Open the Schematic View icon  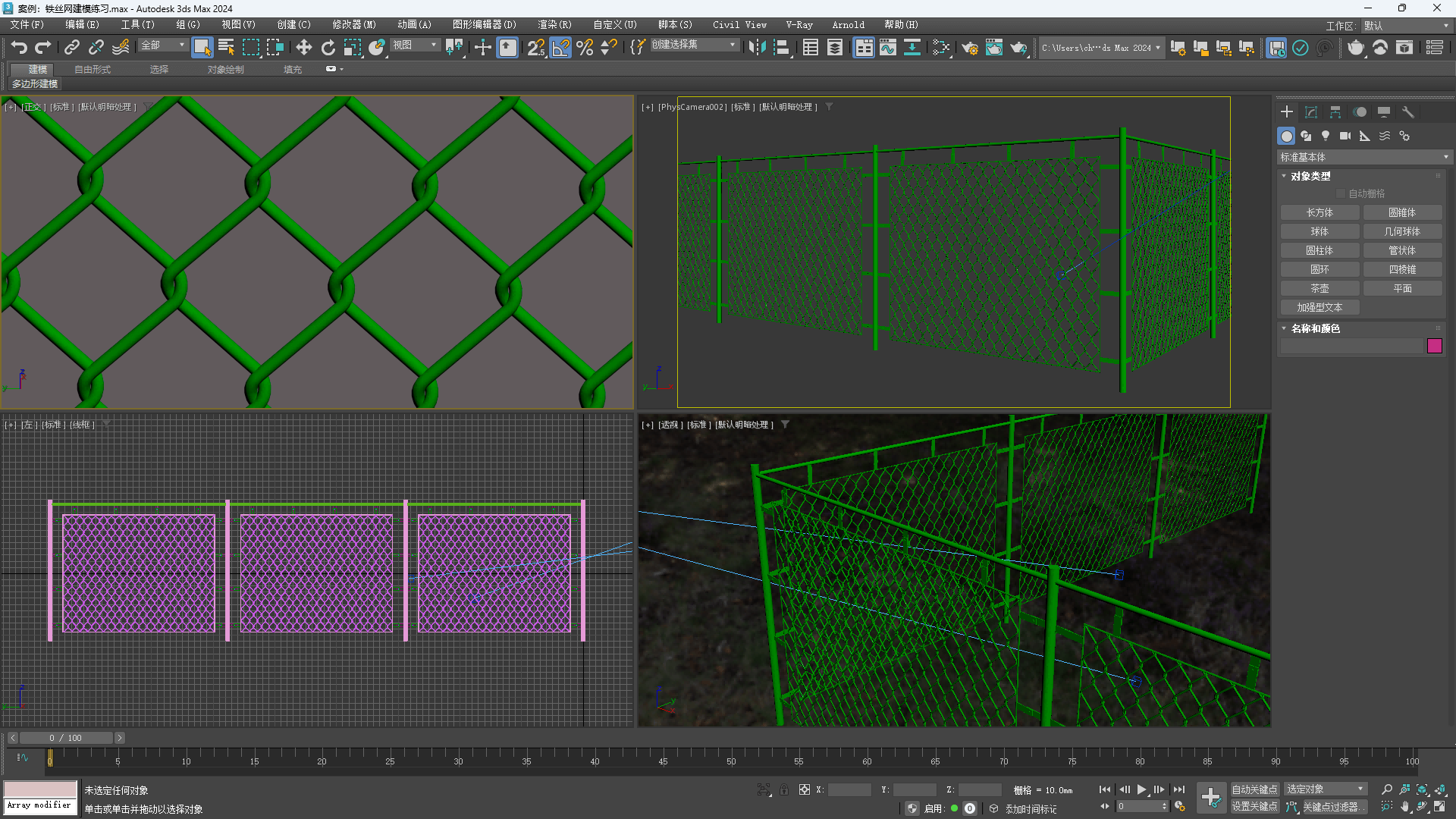point(912,48)
